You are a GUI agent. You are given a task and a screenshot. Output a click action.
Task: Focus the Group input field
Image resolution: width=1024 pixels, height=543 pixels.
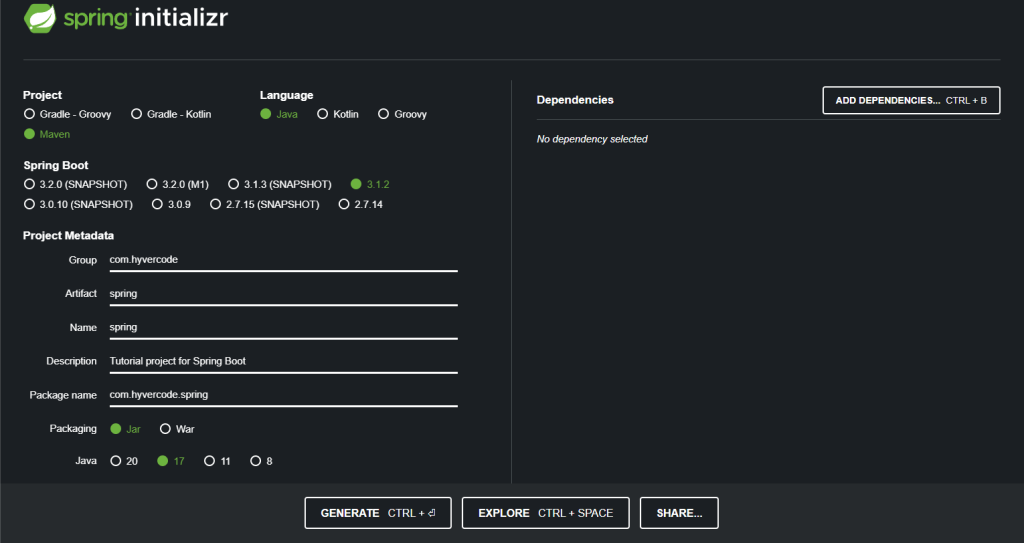point(283,260)
